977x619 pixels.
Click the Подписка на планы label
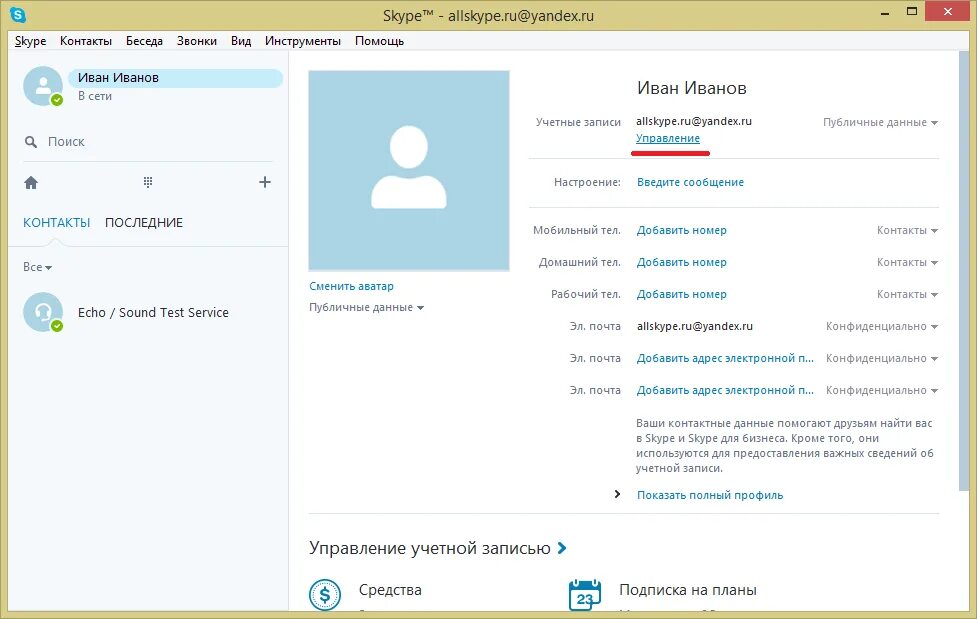[x=688, y=590]
